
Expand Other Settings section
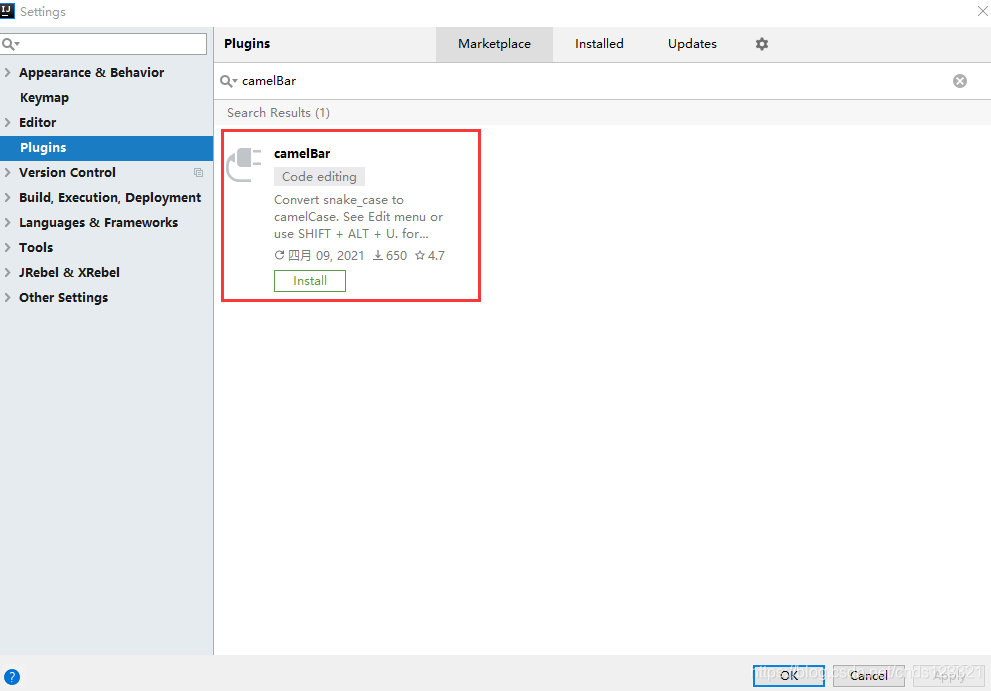pyautogui.click(x=8, y=297)
